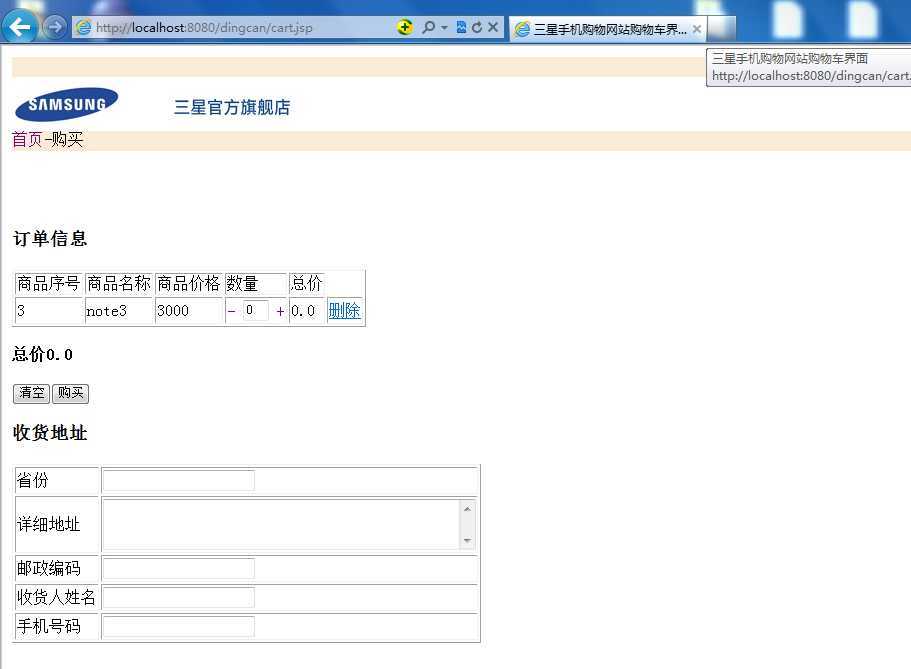Click the 购买 button

(x=70, y=393)
